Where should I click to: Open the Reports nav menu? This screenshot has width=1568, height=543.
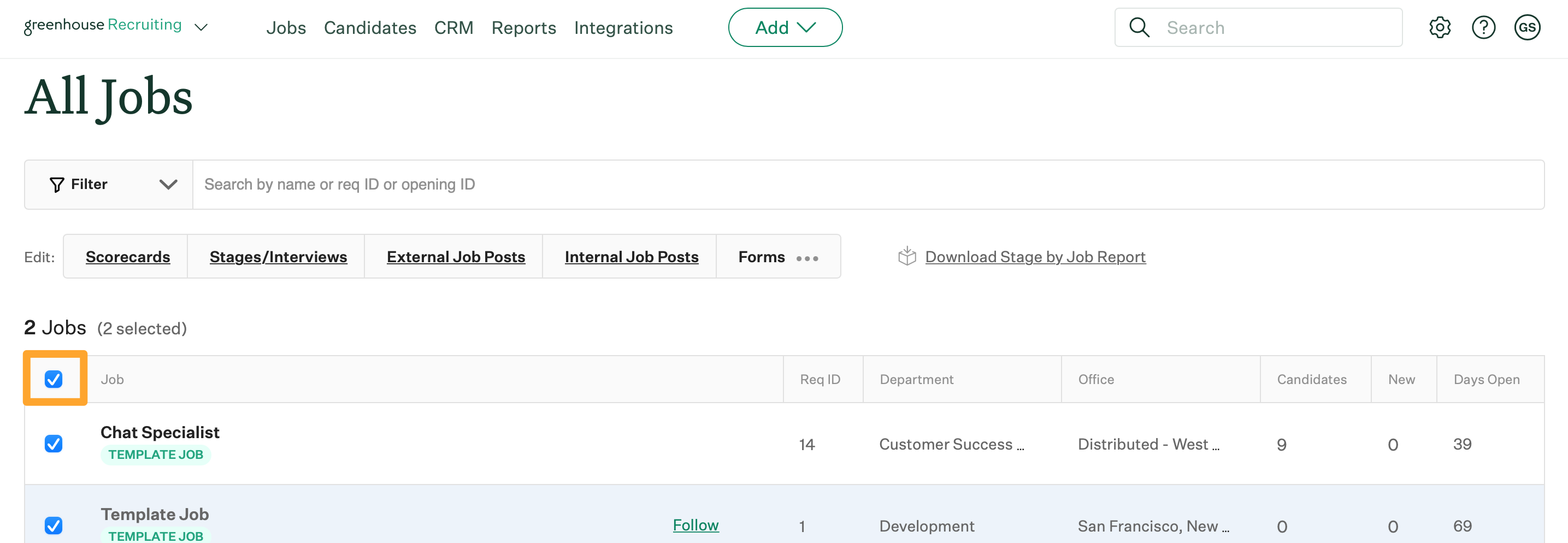click(523, 28)
